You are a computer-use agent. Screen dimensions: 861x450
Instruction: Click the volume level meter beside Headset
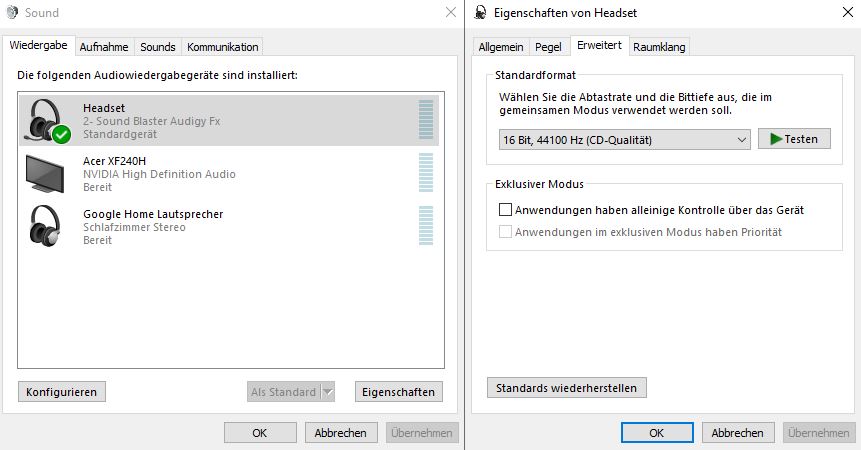point(426,120)
